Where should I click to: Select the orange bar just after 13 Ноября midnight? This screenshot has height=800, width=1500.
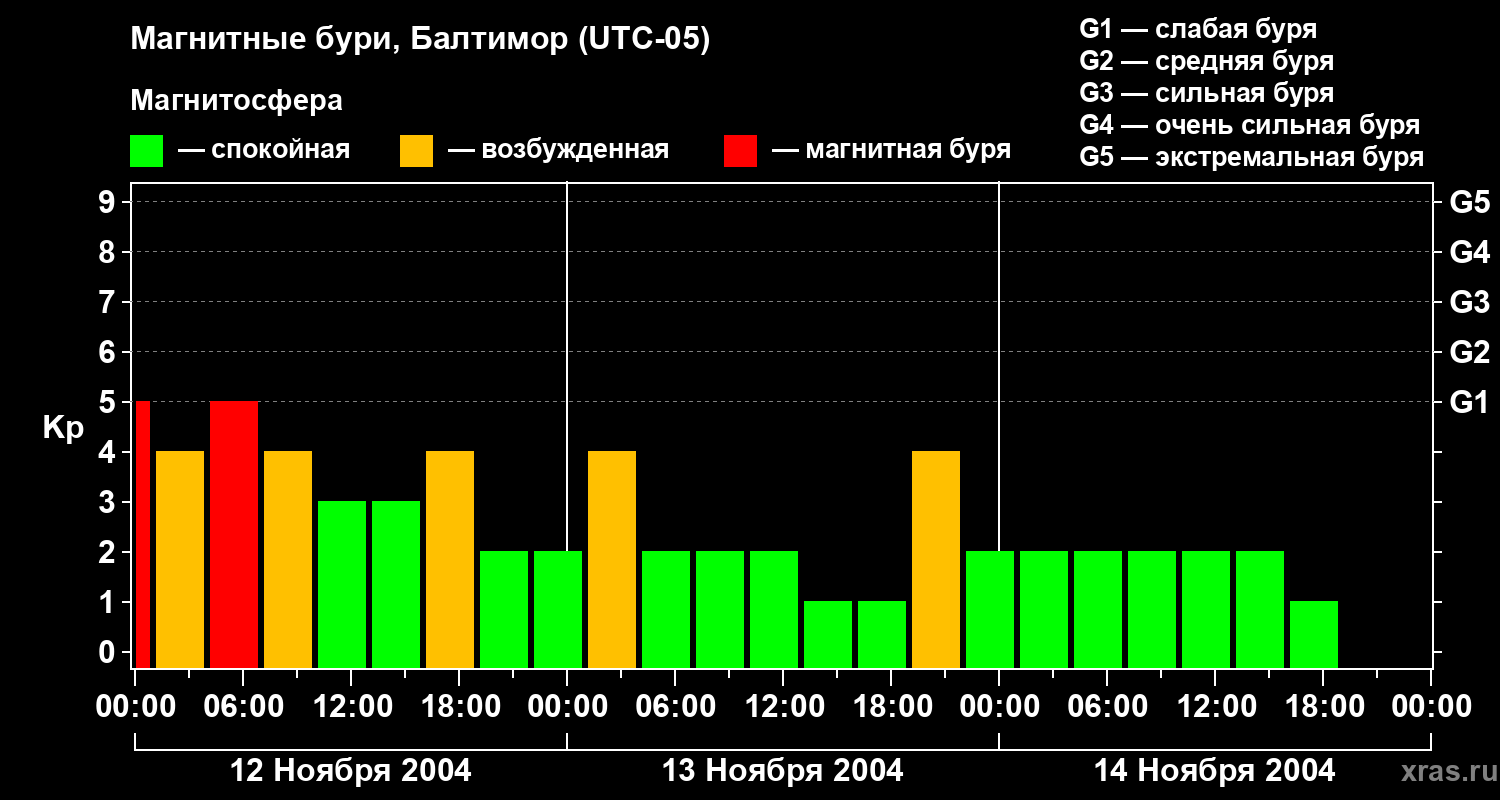click(x=612, y=559)
